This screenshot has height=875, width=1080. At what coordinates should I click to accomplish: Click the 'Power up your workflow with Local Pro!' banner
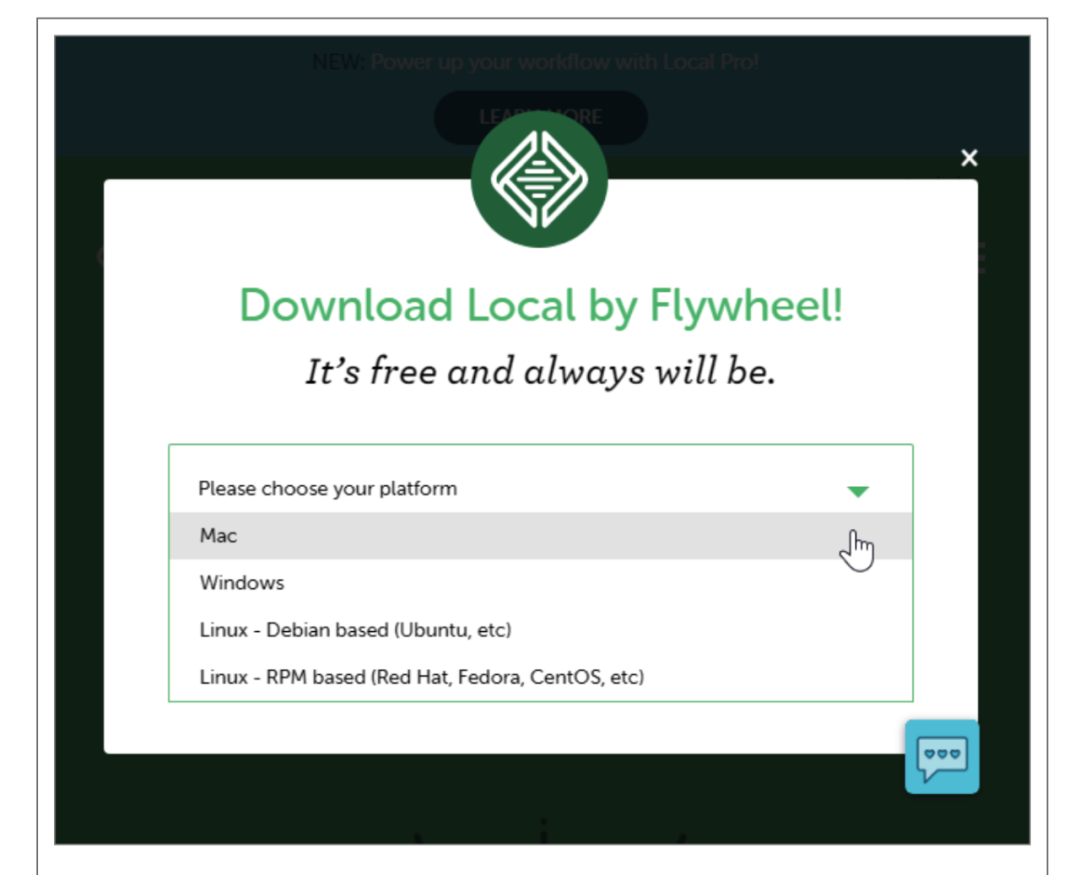(x=564, y=62)
